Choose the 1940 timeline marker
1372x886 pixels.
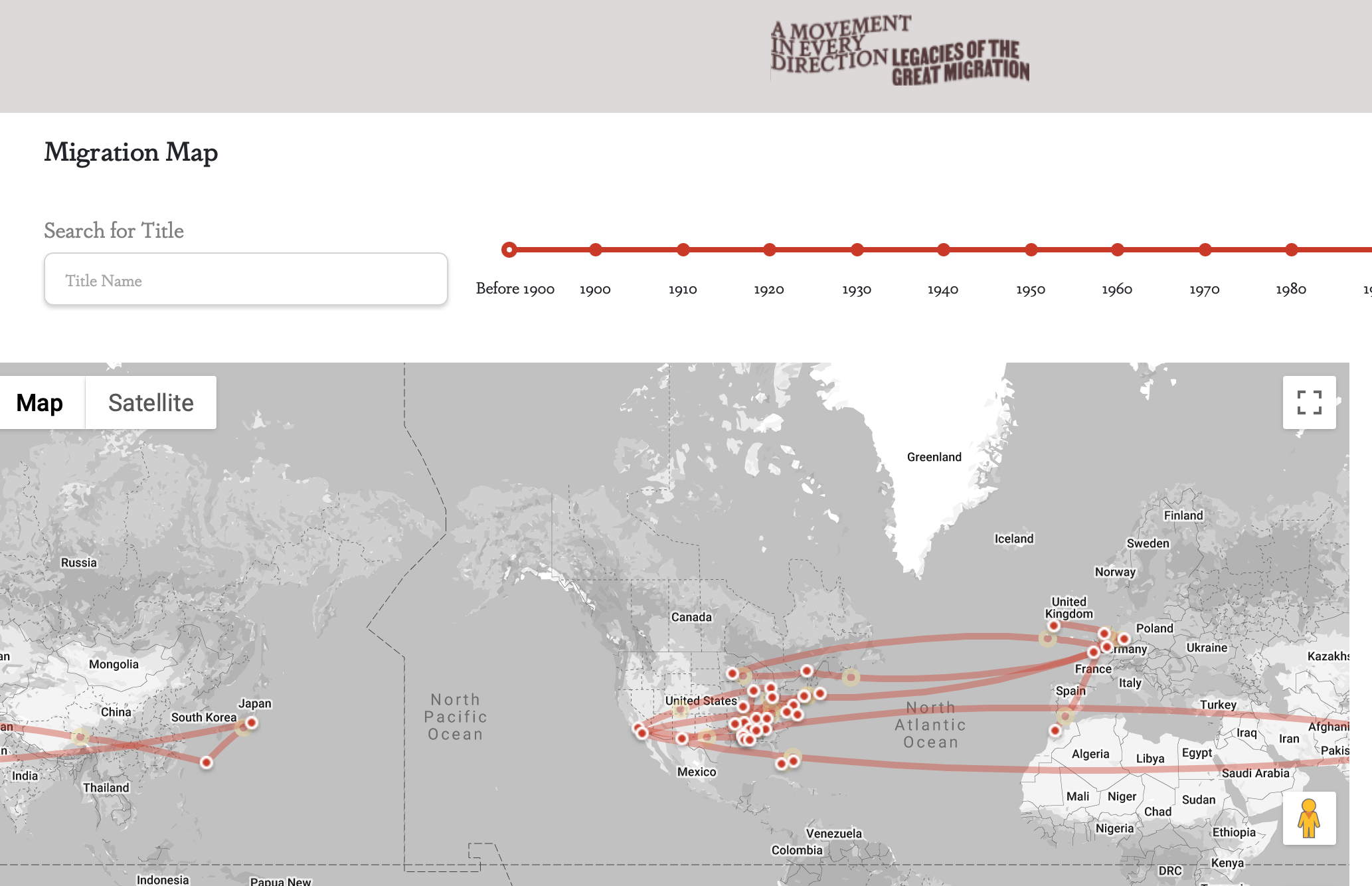(944, 250)
